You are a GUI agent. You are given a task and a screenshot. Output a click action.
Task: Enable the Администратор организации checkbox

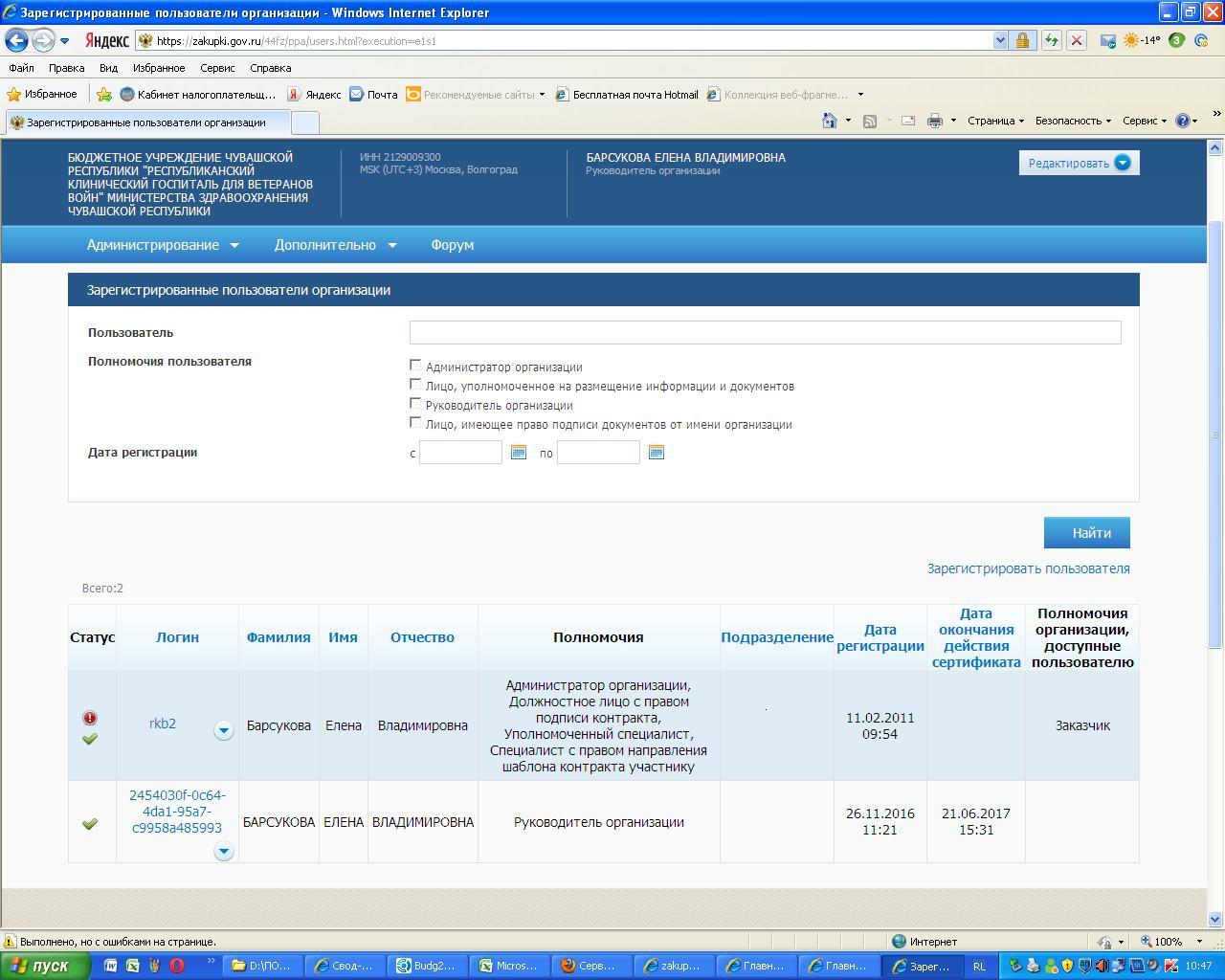pos(415,366)
